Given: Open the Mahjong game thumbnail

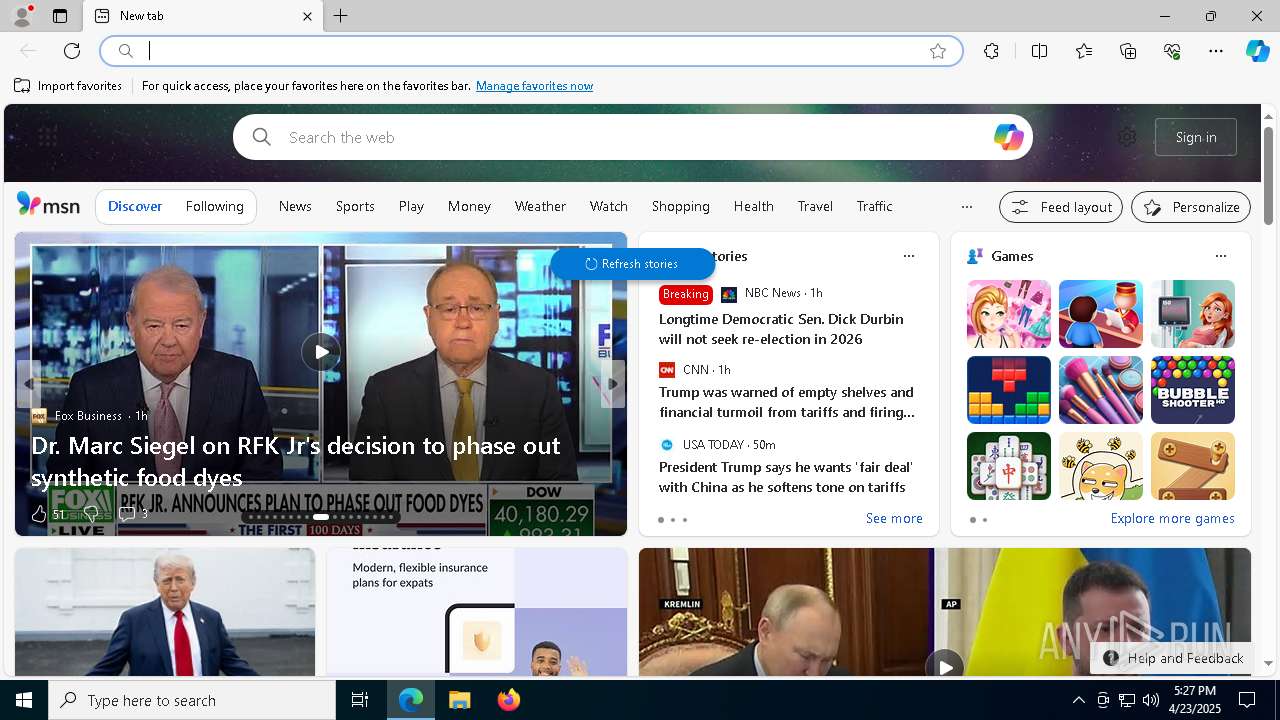Looking at the screenshot, I should (x=1008, y=466).
